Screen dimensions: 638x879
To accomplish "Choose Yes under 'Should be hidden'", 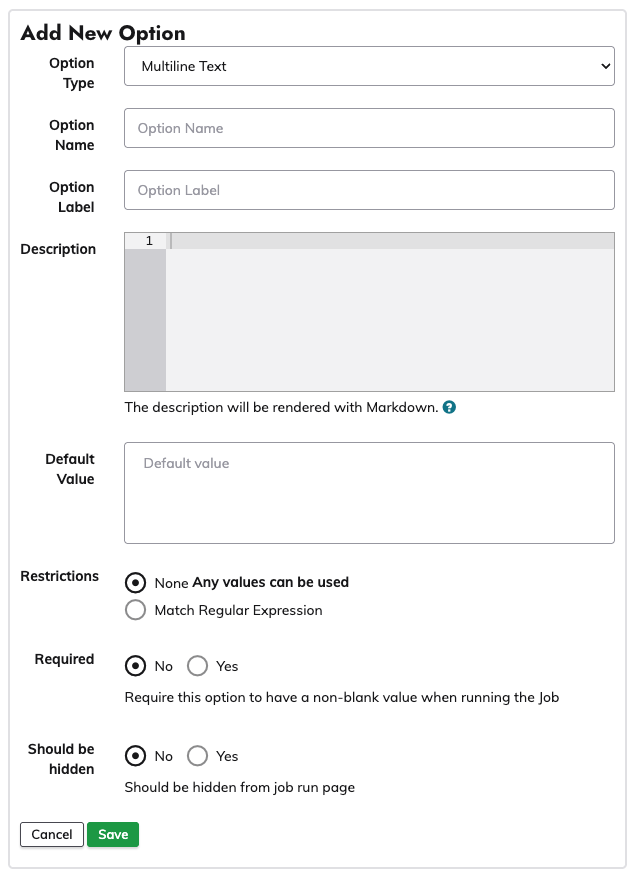I will point(197,755).
